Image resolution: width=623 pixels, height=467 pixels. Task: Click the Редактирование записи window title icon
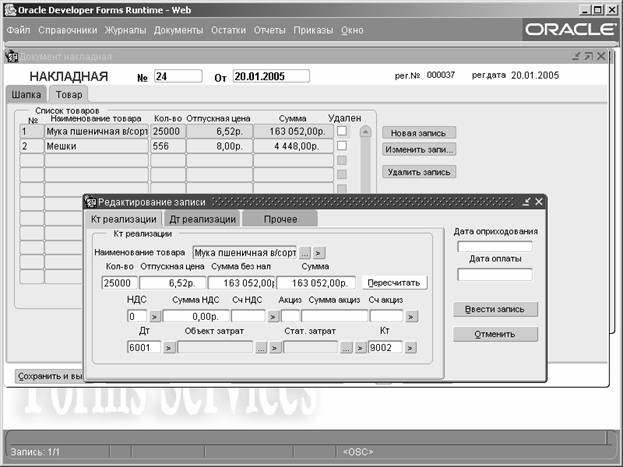coord(91,202)
